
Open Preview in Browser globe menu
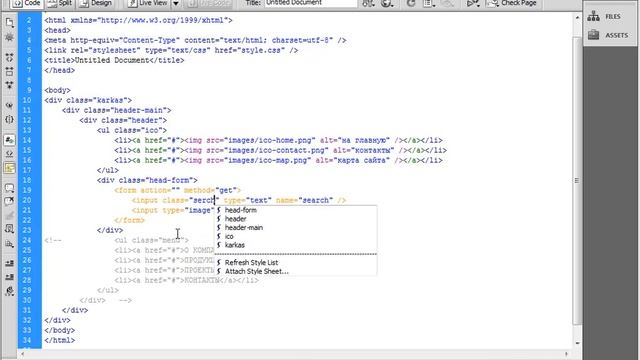[387, 4]
